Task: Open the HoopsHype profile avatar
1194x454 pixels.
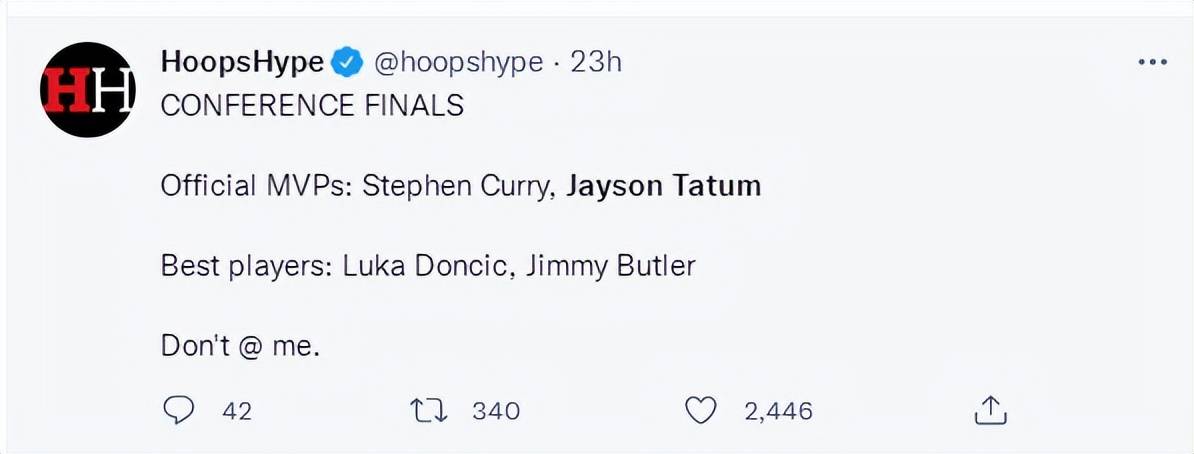Action: pyautogui.click(x=88, y=89)
